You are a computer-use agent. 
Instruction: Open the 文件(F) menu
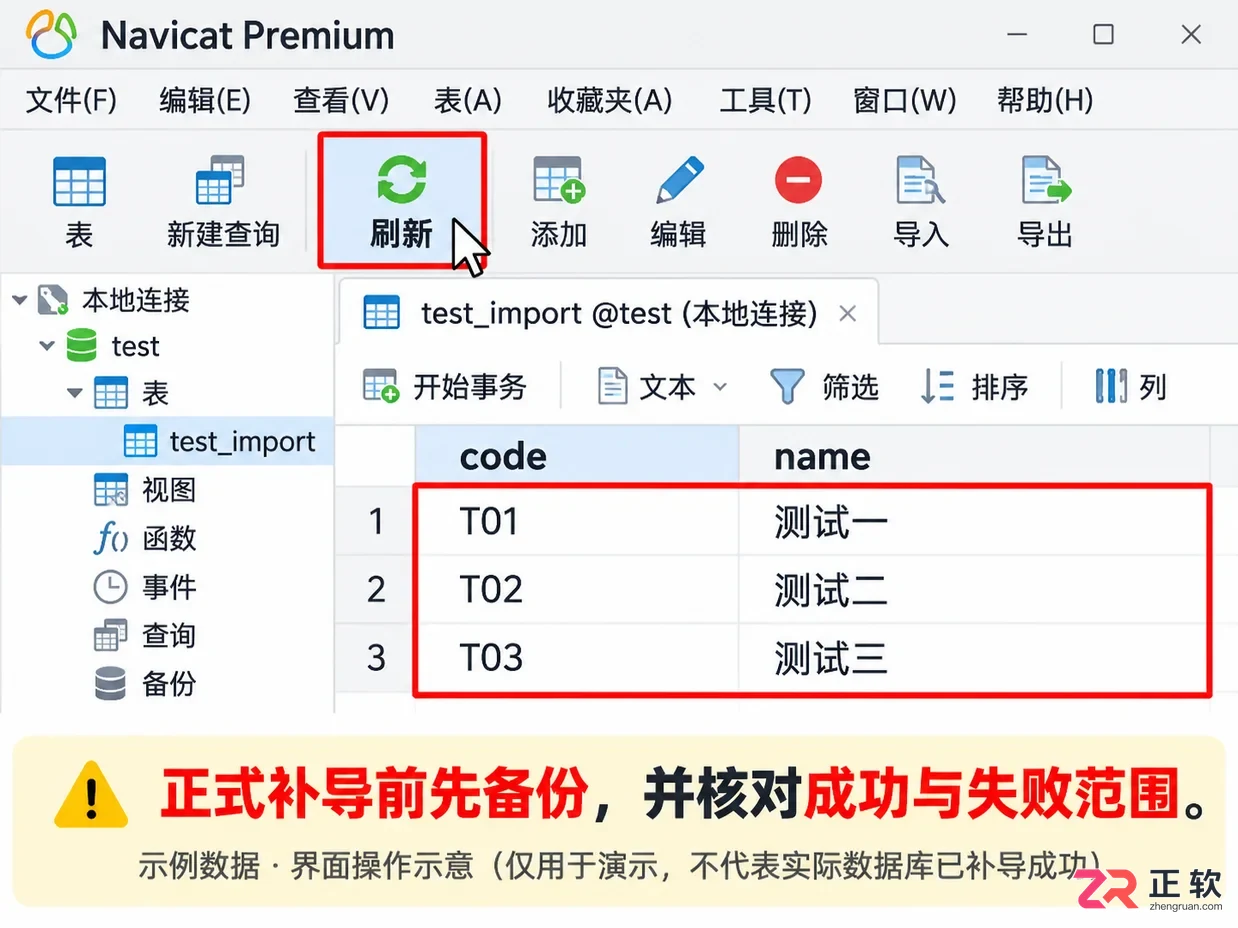click(x=71, y=100)
